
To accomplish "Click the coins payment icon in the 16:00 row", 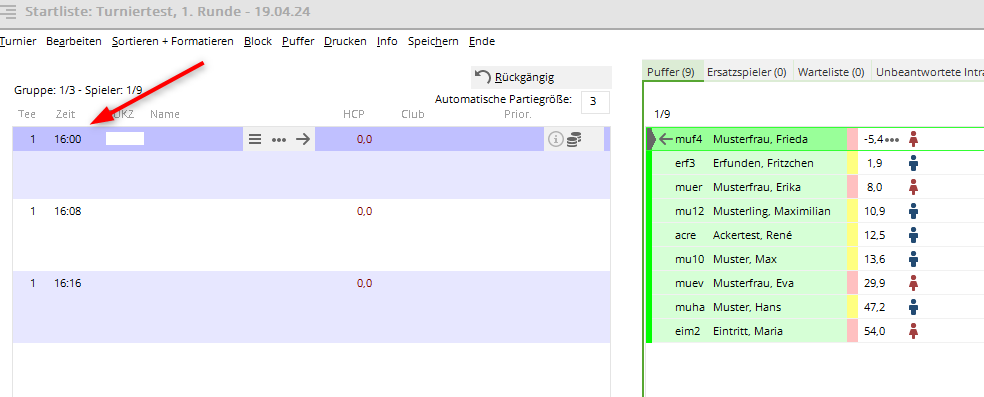I will click(x=573, y=140).
